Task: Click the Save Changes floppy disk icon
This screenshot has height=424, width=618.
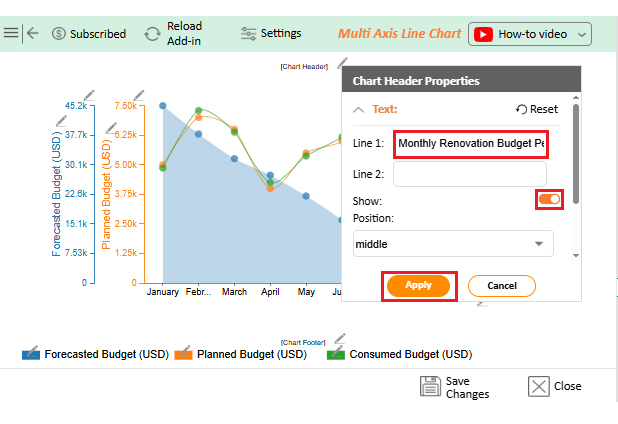Action: (x=431, y=387)
